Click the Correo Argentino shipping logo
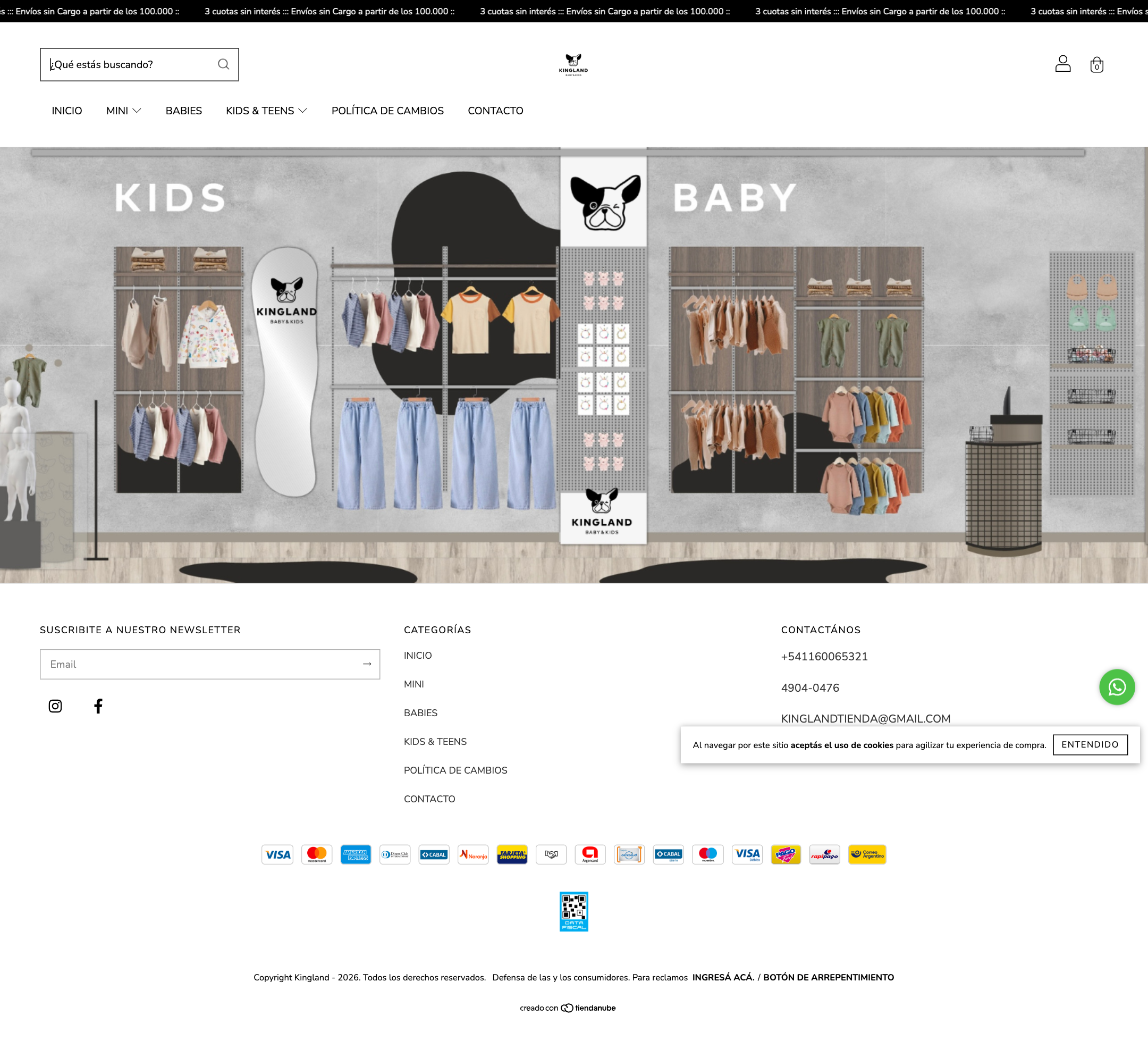The height and width of the screenshot is (1057, 1148). click(867, 854)
